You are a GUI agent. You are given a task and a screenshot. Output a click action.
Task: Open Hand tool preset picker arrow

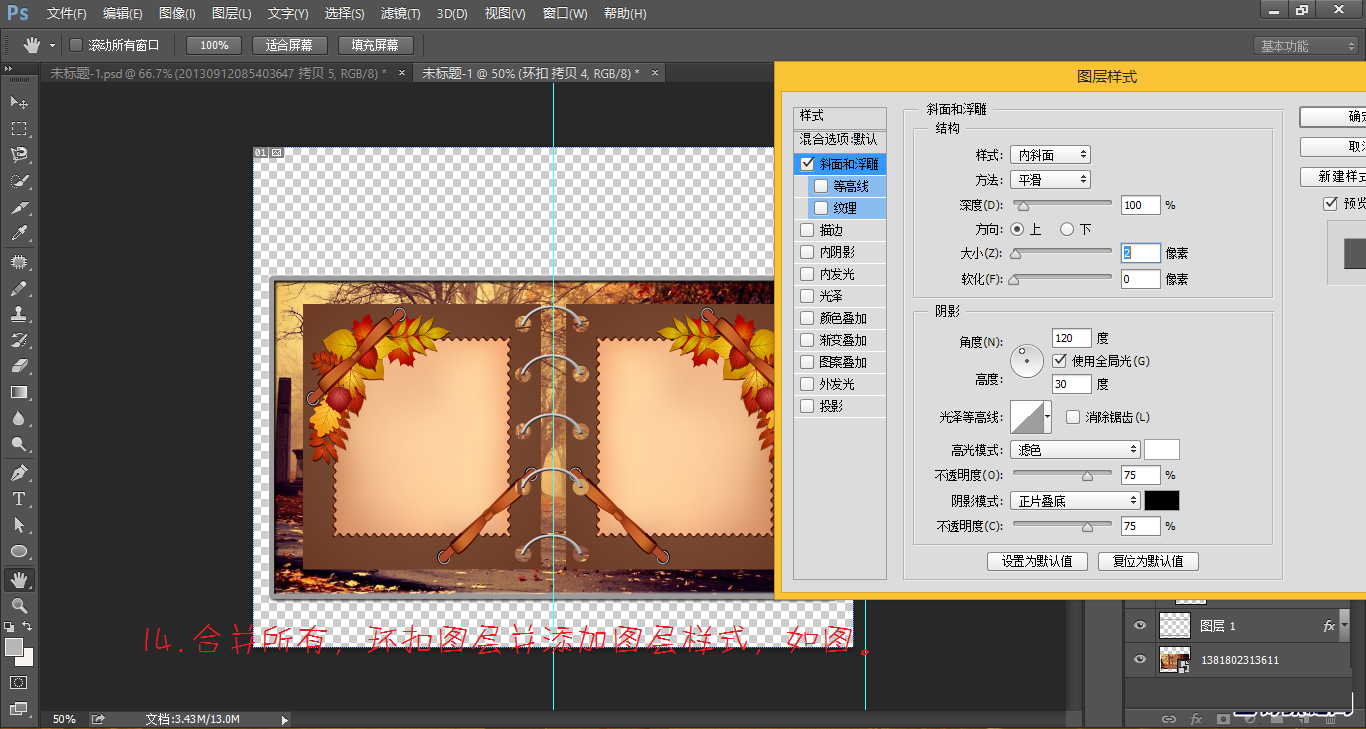tap(52, 46)
